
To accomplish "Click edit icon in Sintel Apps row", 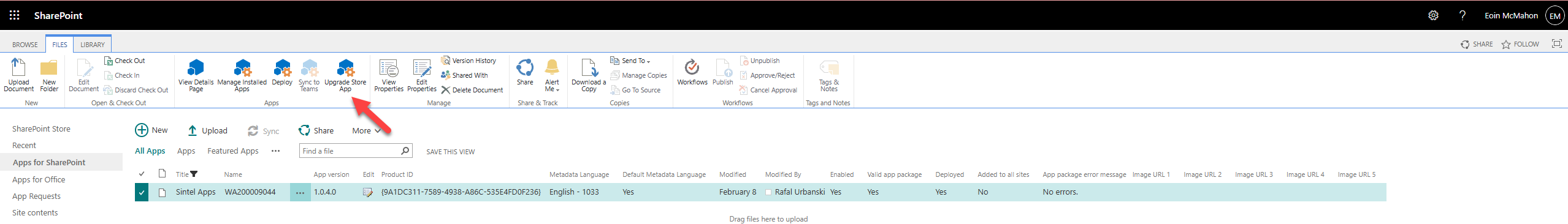I will (x=368, y=192).
